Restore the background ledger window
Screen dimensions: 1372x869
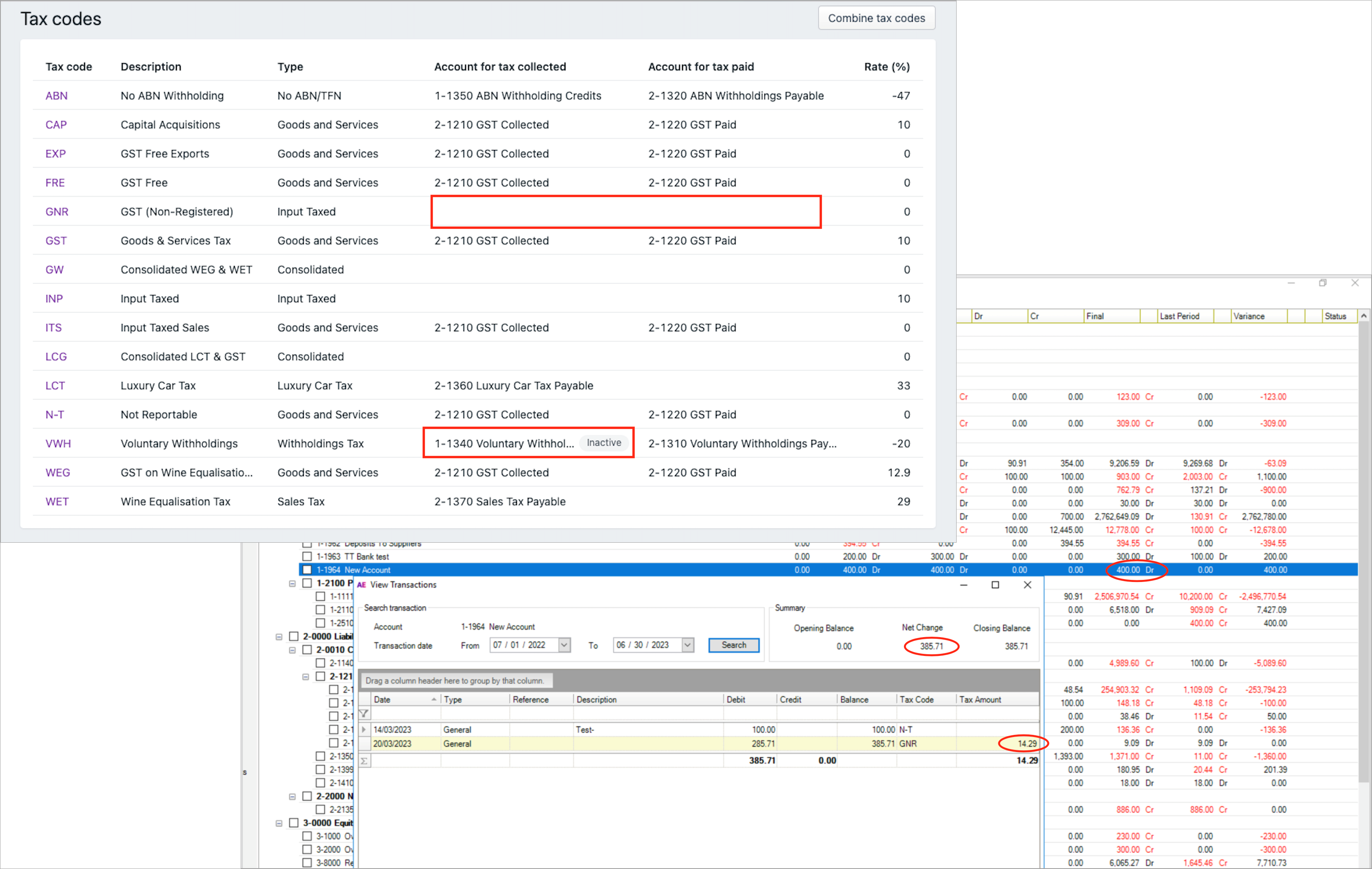[x=1322, y=283]
